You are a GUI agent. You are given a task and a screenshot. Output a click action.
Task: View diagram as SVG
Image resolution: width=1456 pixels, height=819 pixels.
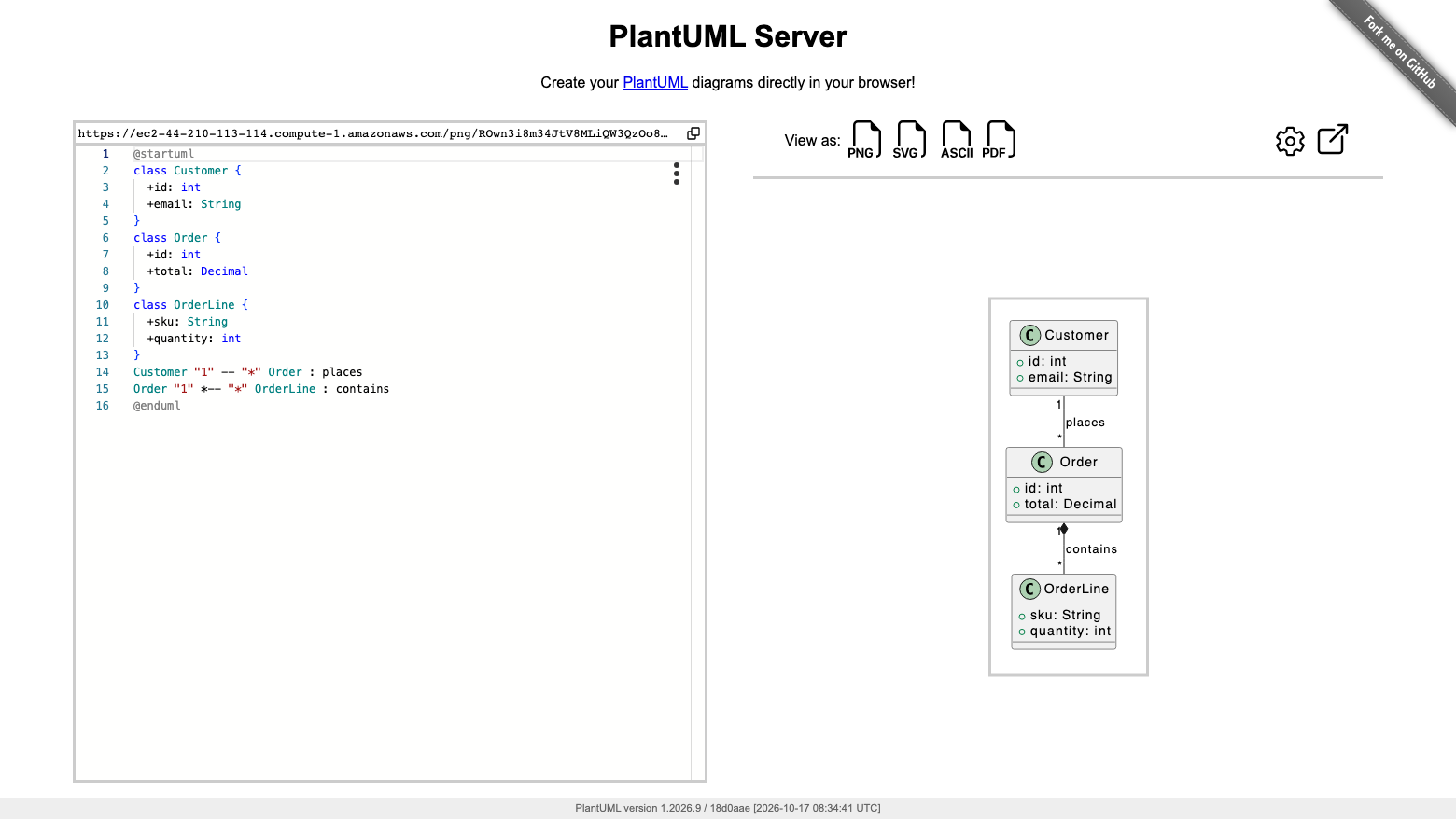point(910,140)
